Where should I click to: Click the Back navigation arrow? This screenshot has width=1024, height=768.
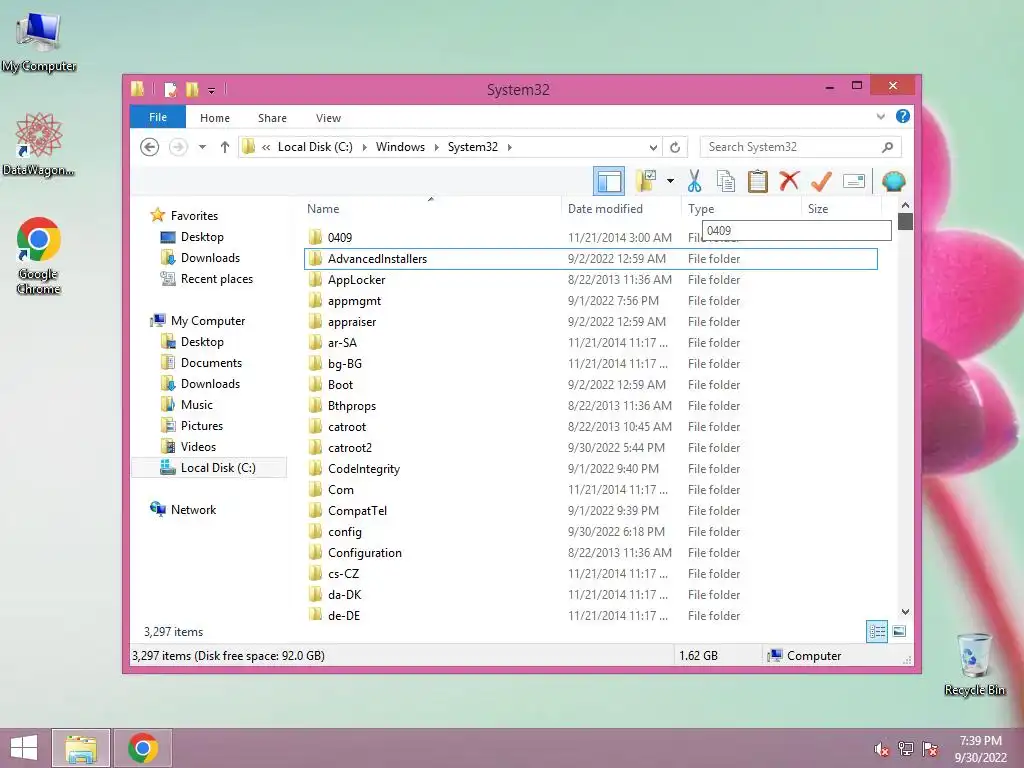click(150, 147)
